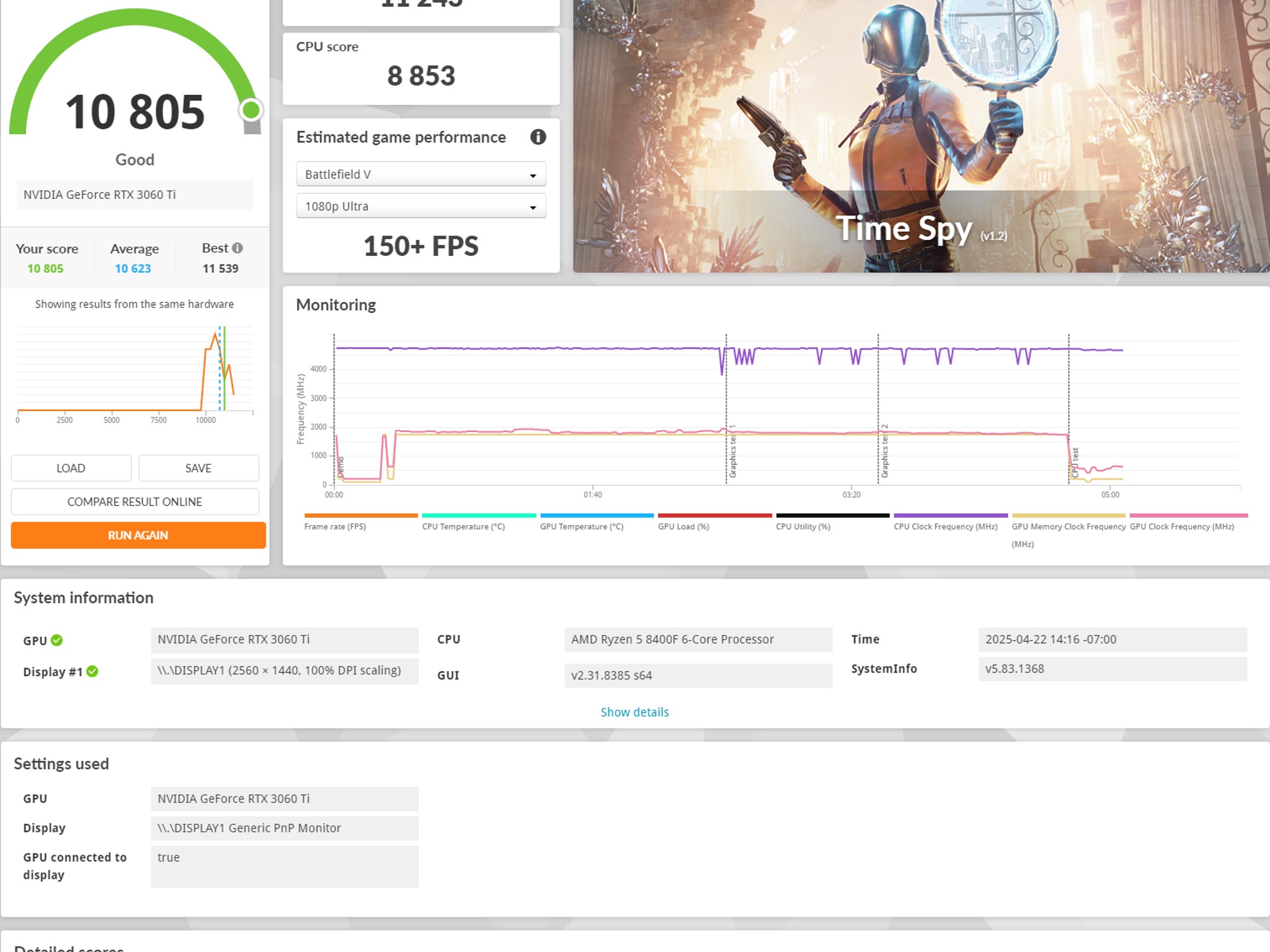
Task: Click the 150+ FPS estimate
Action: (x=421, y=246)
